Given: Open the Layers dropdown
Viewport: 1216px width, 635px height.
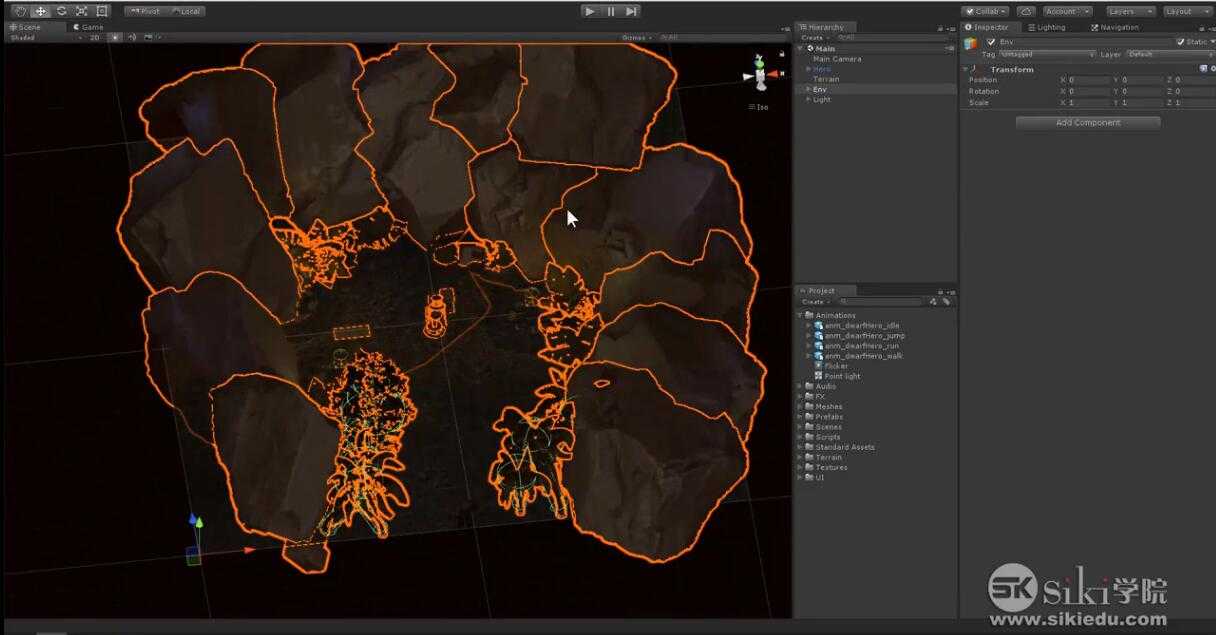Looking at the screenshot, I should coord(1130,11).
